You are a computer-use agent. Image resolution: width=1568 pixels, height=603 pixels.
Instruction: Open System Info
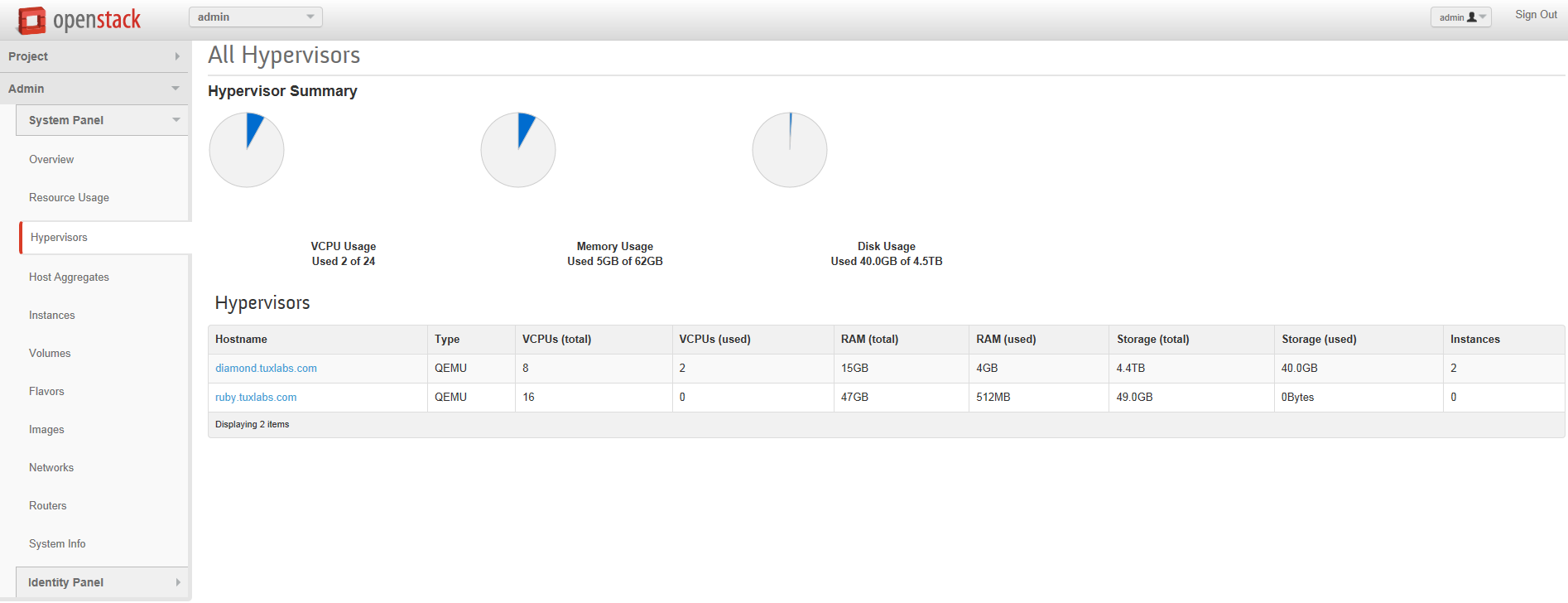click(57, 544)
